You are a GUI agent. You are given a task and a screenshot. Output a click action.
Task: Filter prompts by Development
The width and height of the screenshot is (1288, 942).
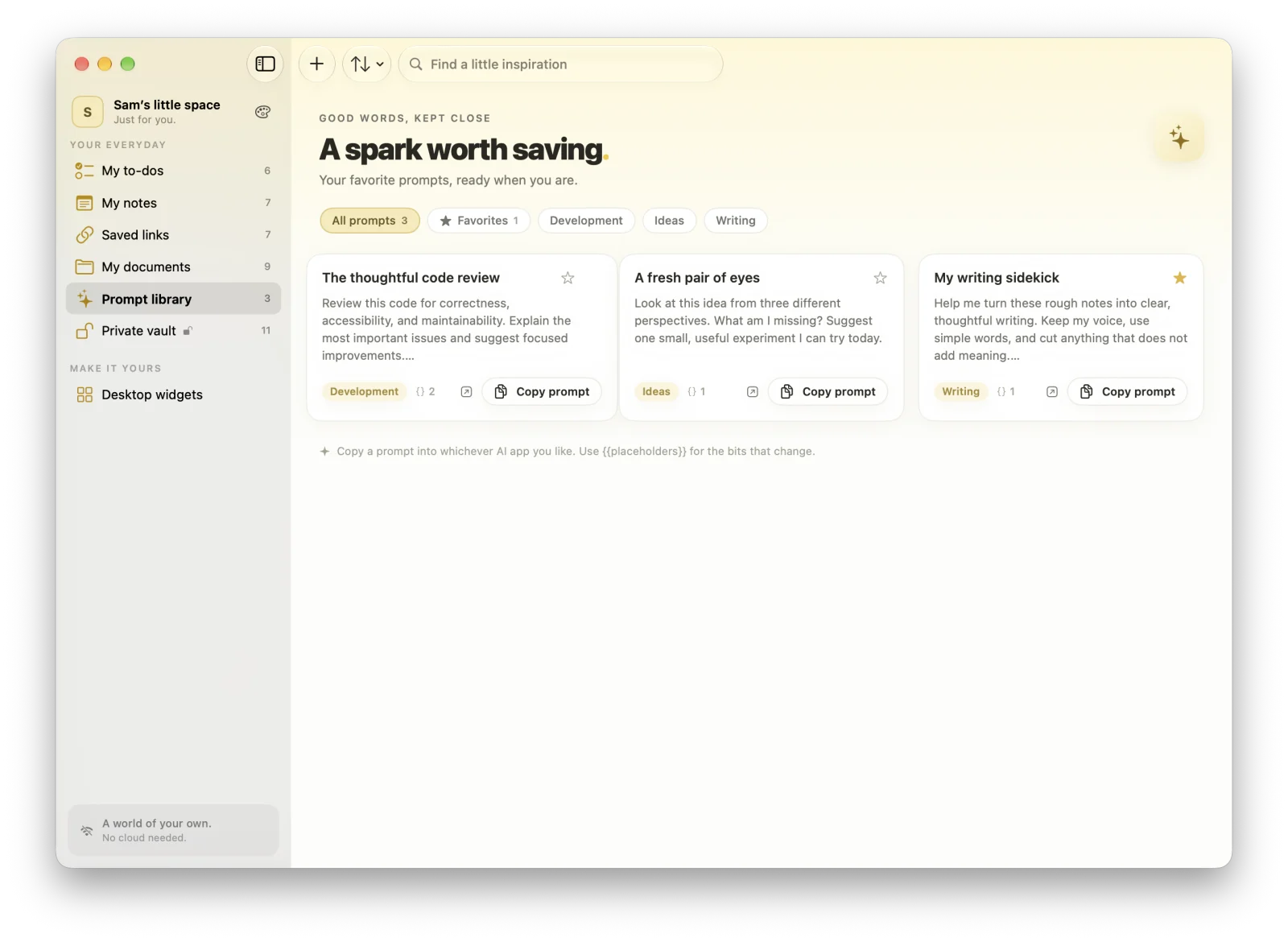click(x=586, y=221)
